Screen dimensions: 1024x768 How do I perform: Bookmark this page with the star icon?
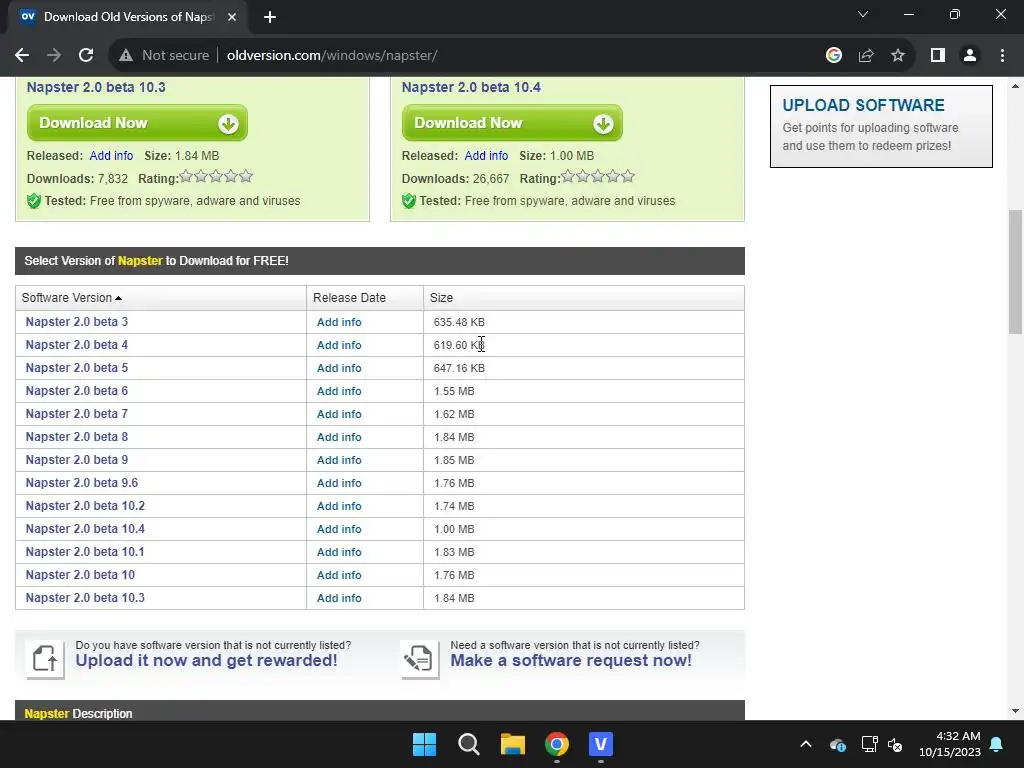click(898, 56)
